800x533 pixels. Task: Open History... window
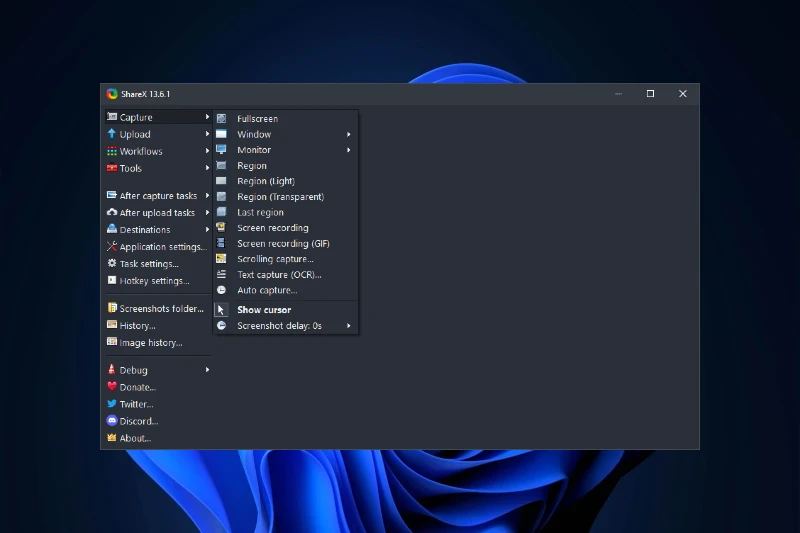[157, 325]
